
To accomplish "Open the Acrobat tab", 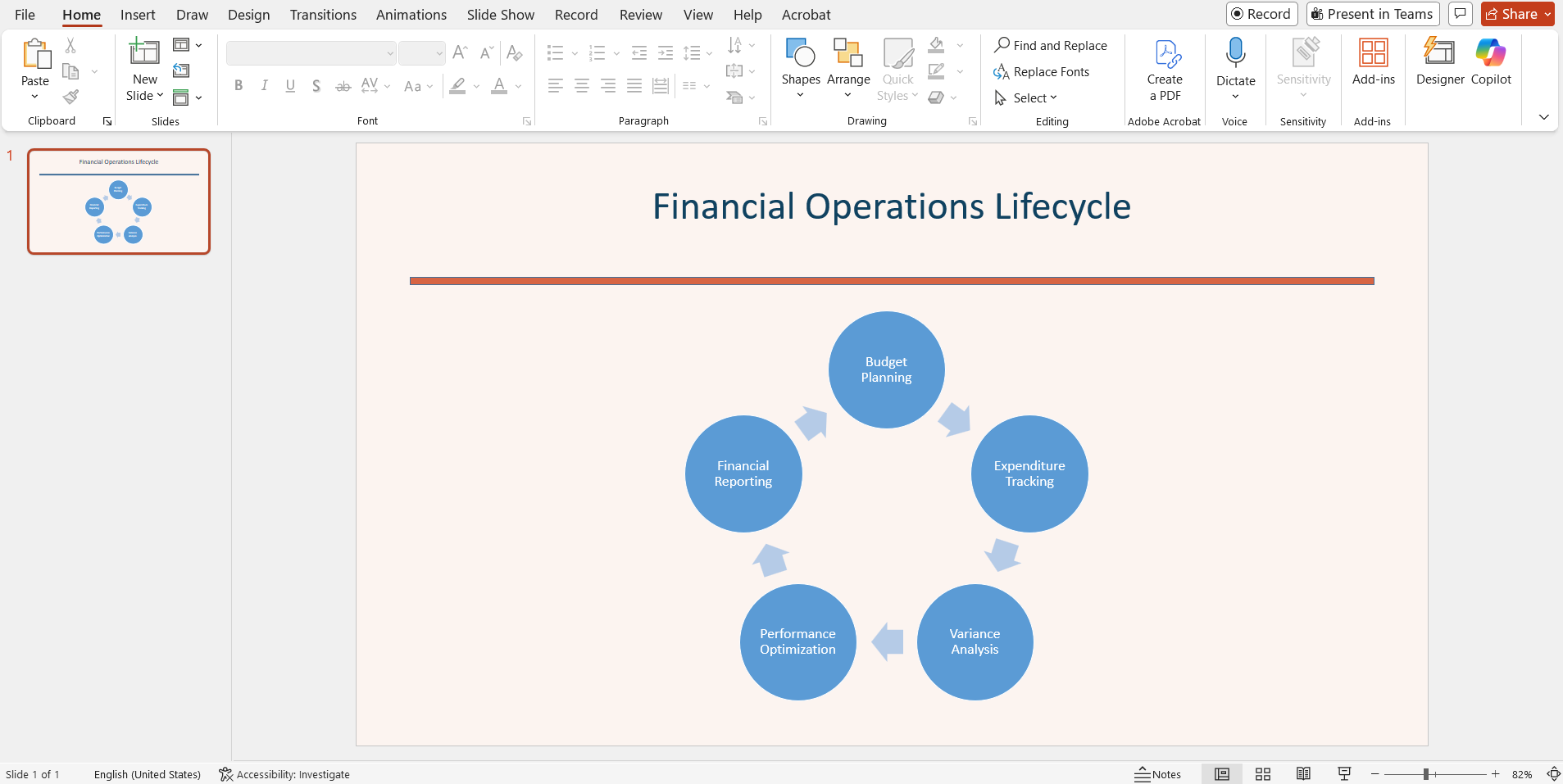I will point(806,15).
